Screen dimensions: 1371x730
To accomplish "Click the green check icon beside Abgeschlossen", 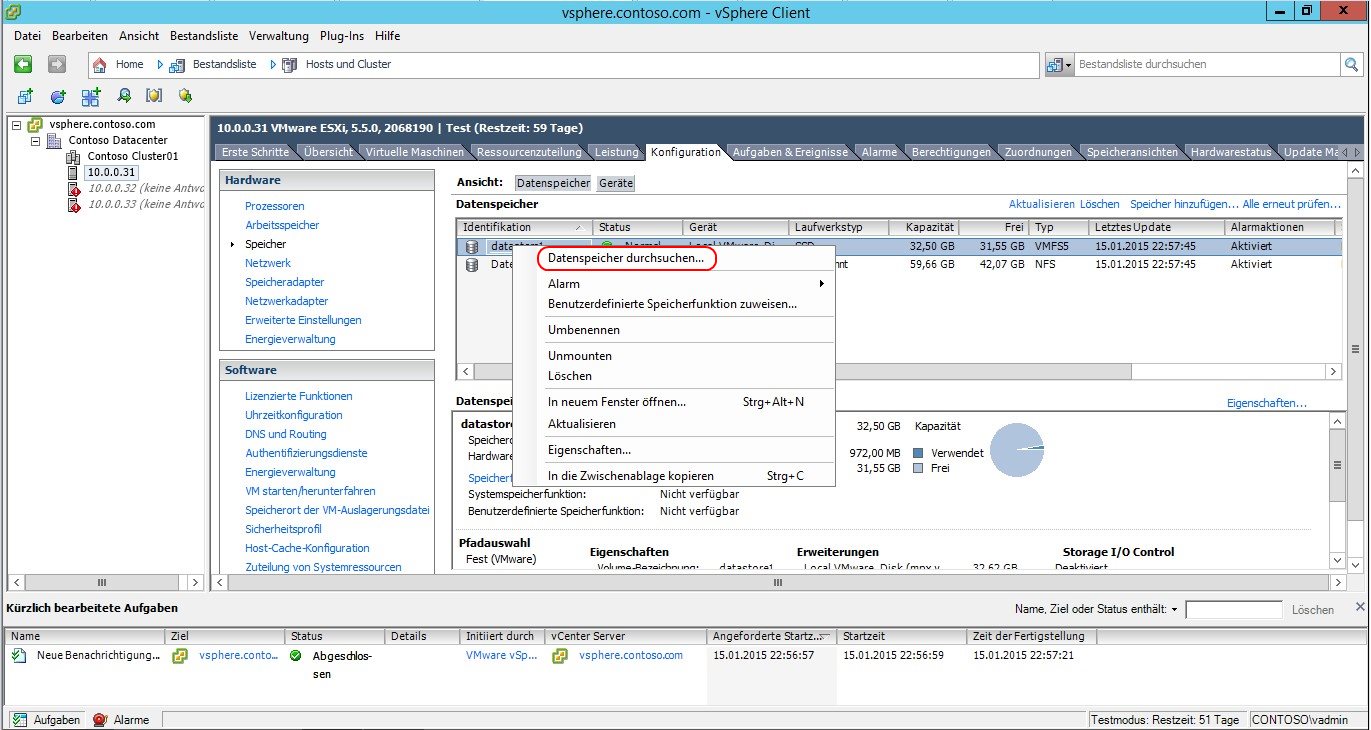I will 295,656.
